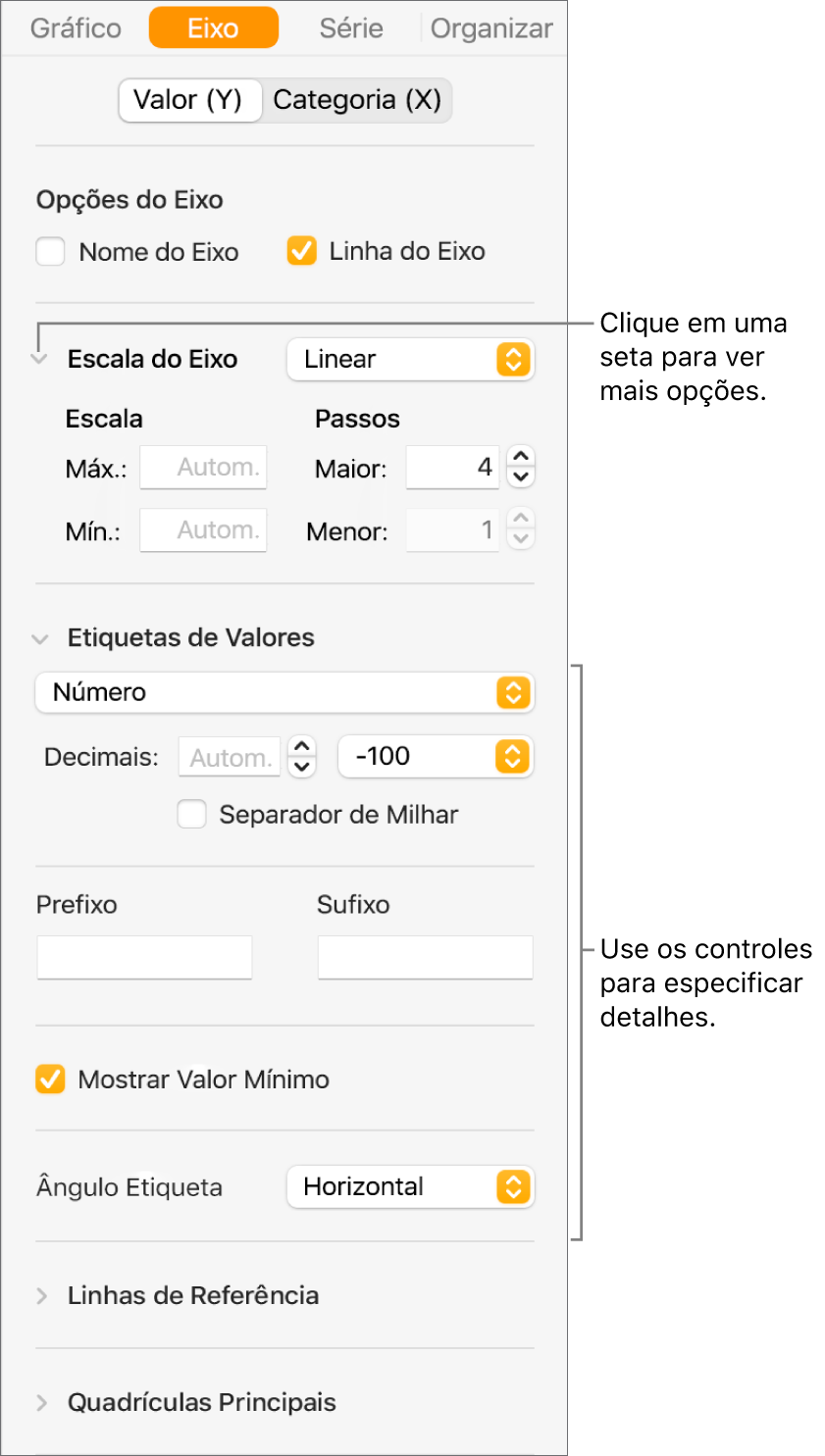Expand the Quadrículas Principais section
The height and width of the screenshot is (1456, 825).
[x=41, y=1403]
